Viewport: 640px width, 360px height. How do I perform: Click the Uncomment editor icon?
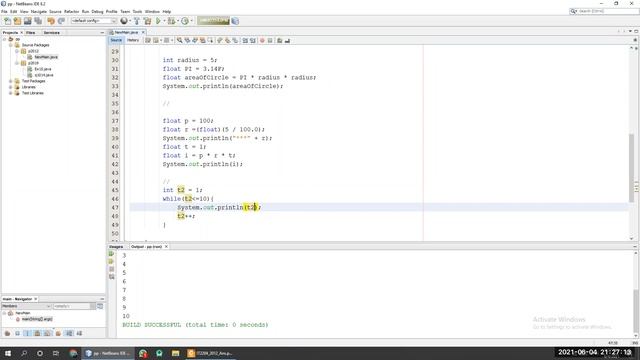pyautogui.click(x=288, y=40)
